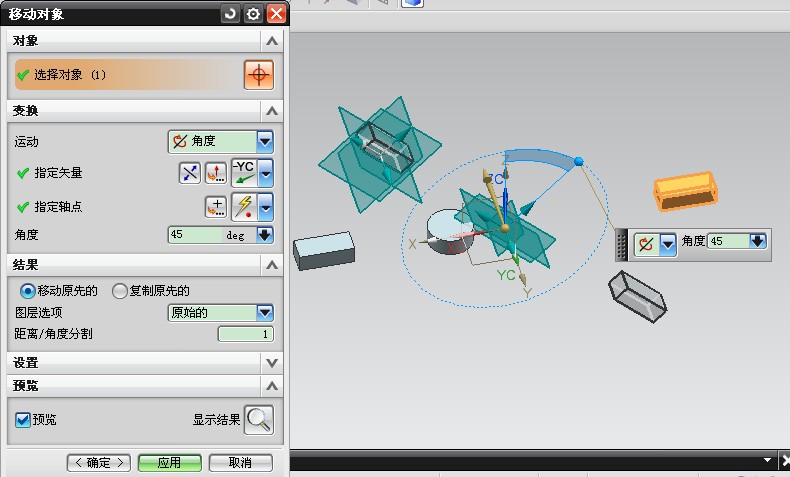Collapse the 变换 section
790x477 pixels.
(x=272, y=111)
